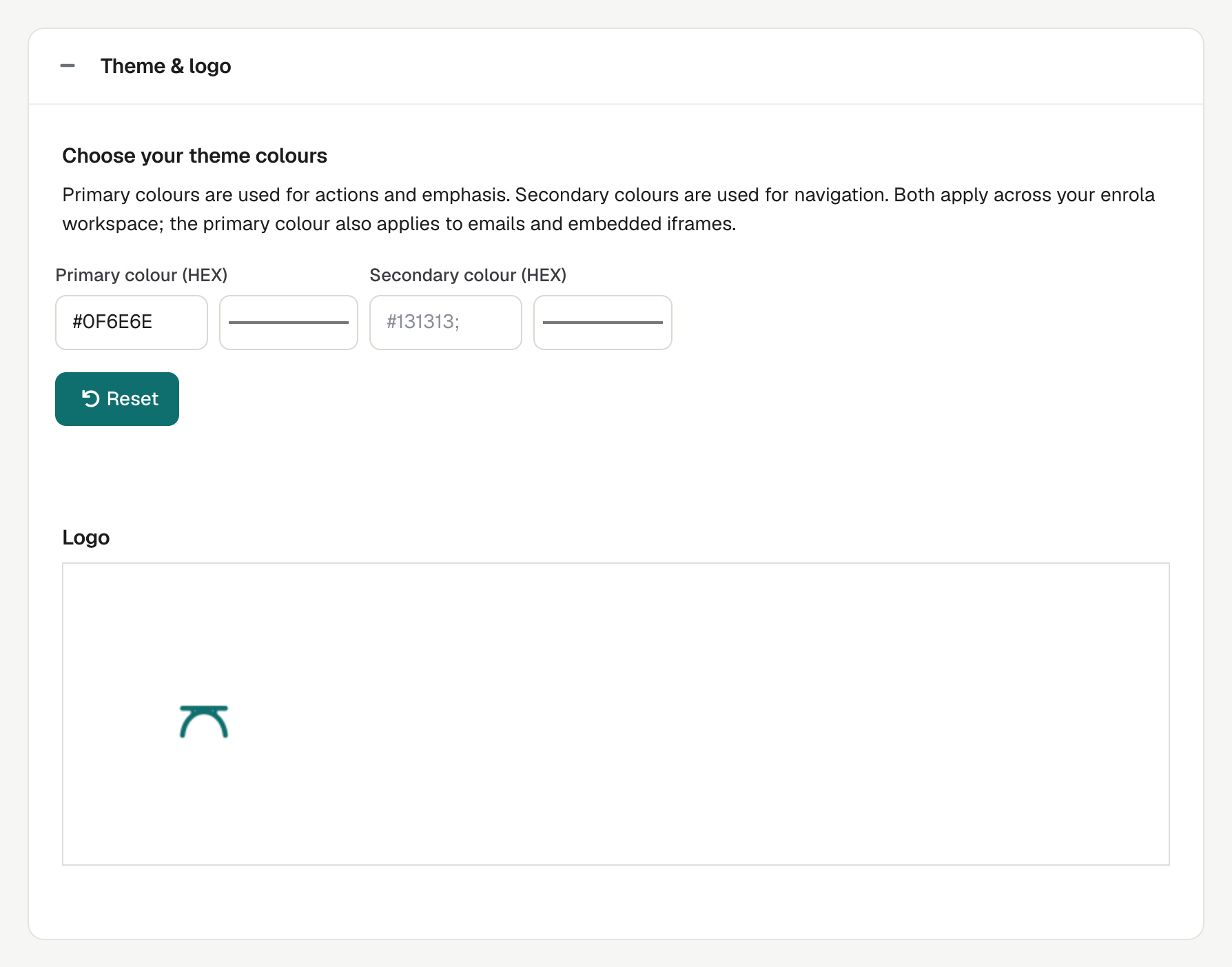Click the Reset button
Viewport: 1232px width, 967px height.
[x=117, y=399]
